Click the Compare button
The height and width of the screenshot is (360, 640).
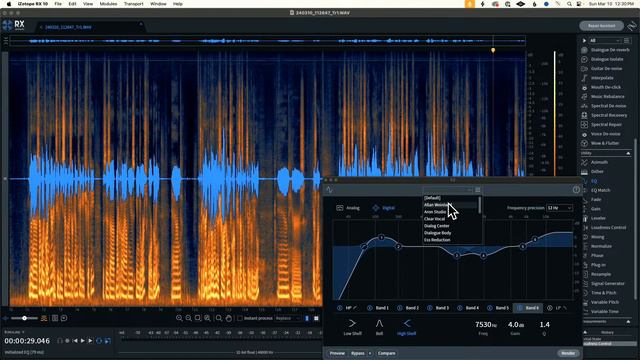[x=386, y=353]
